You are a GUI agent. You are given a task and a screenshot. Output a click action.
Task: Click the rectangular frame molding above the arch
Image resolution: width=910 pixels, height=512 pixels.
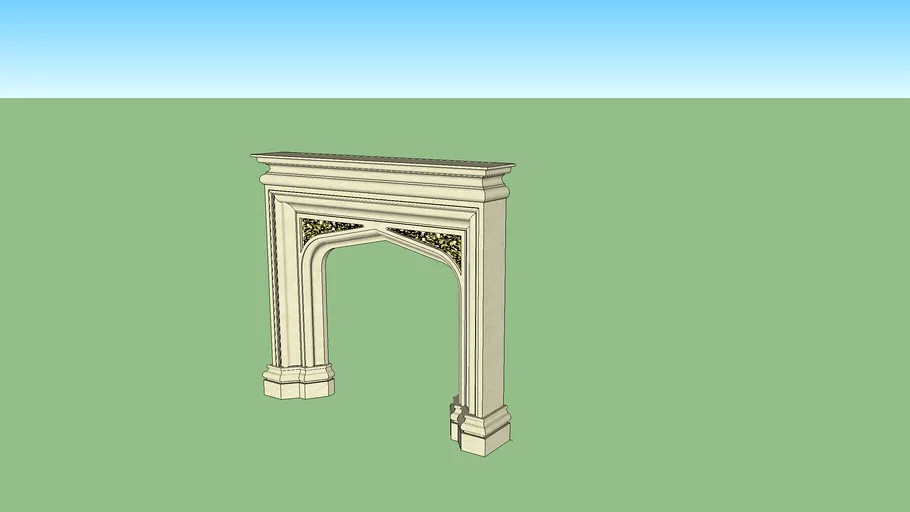tap(380, 207)
